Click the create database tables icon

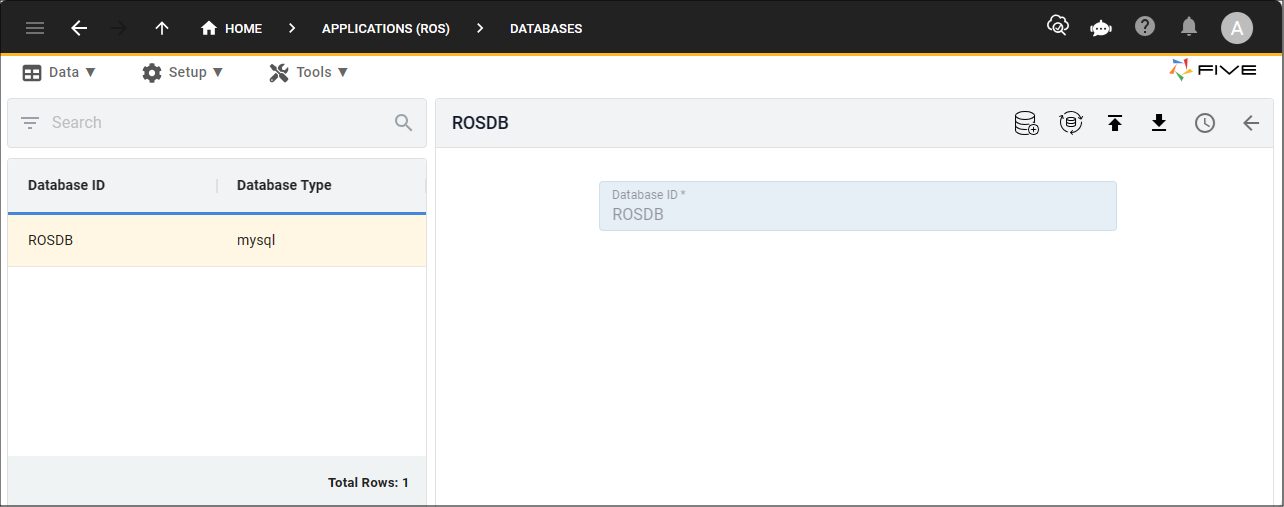pos(1026,123)
